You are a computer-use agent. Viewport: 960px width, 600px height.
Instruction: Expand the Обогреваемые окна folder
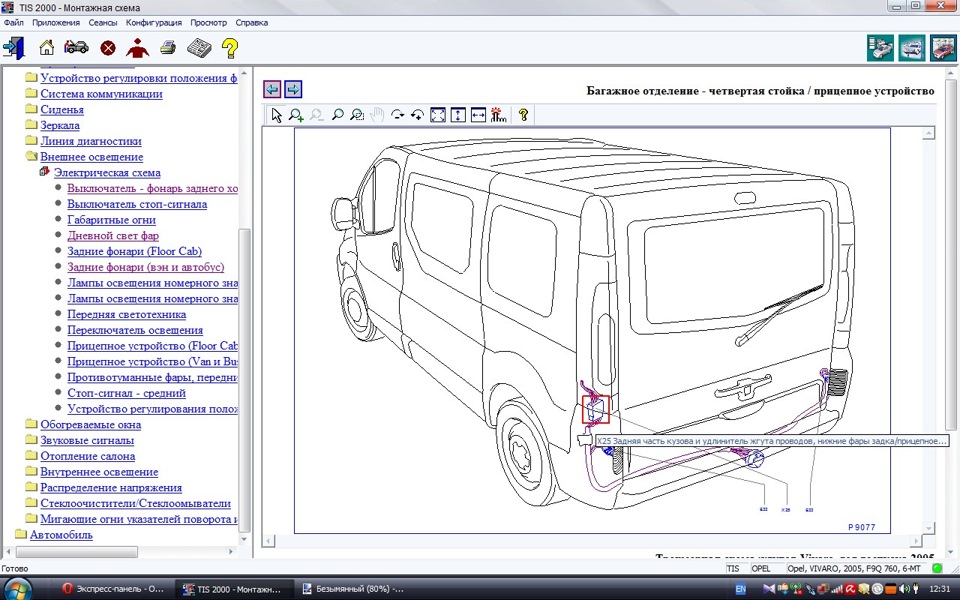click(31, 424)
